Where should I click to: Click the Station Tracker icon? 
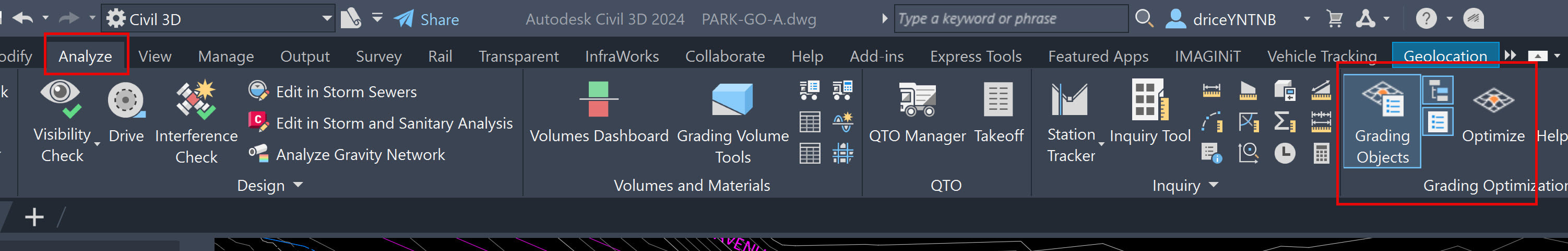(x=1069, y=99)
